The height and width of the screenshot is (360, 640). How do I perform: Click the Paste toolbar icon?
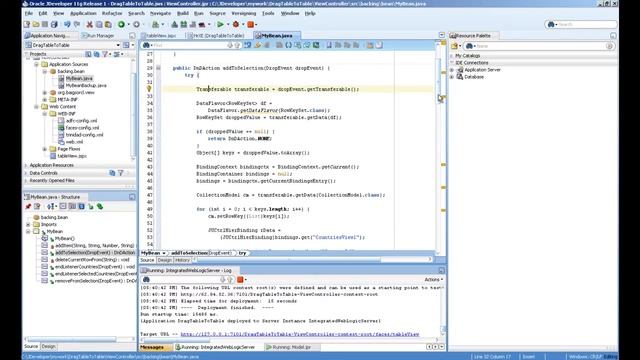(x=108, y=24)
